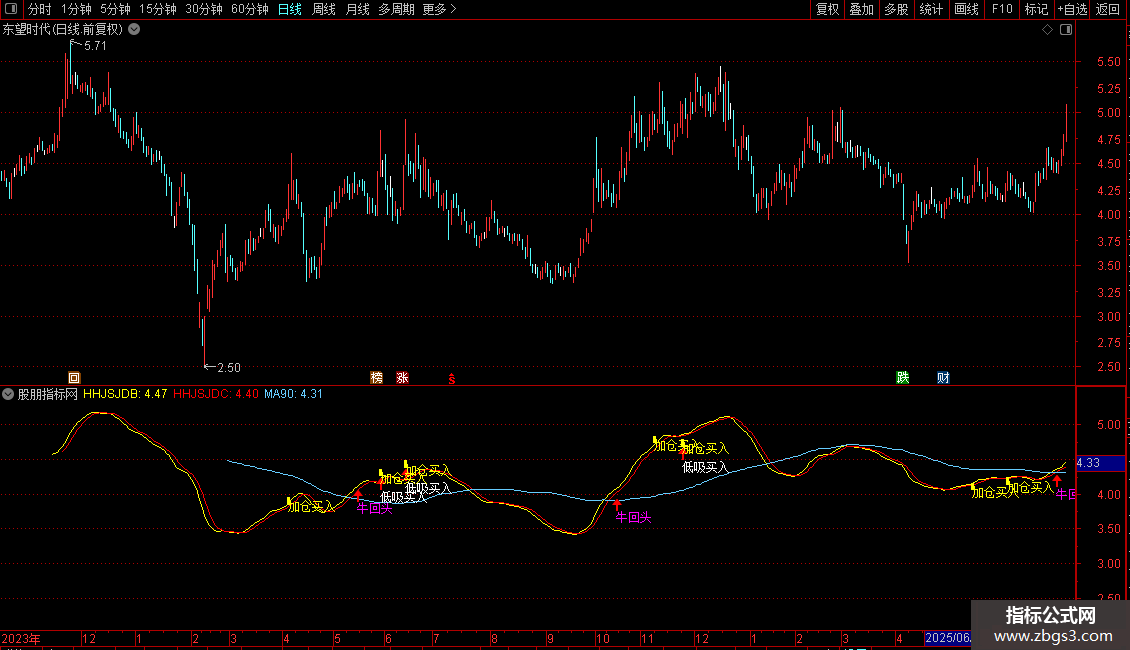
Task: Select the 30分钟 period
Action: (203, 9)
